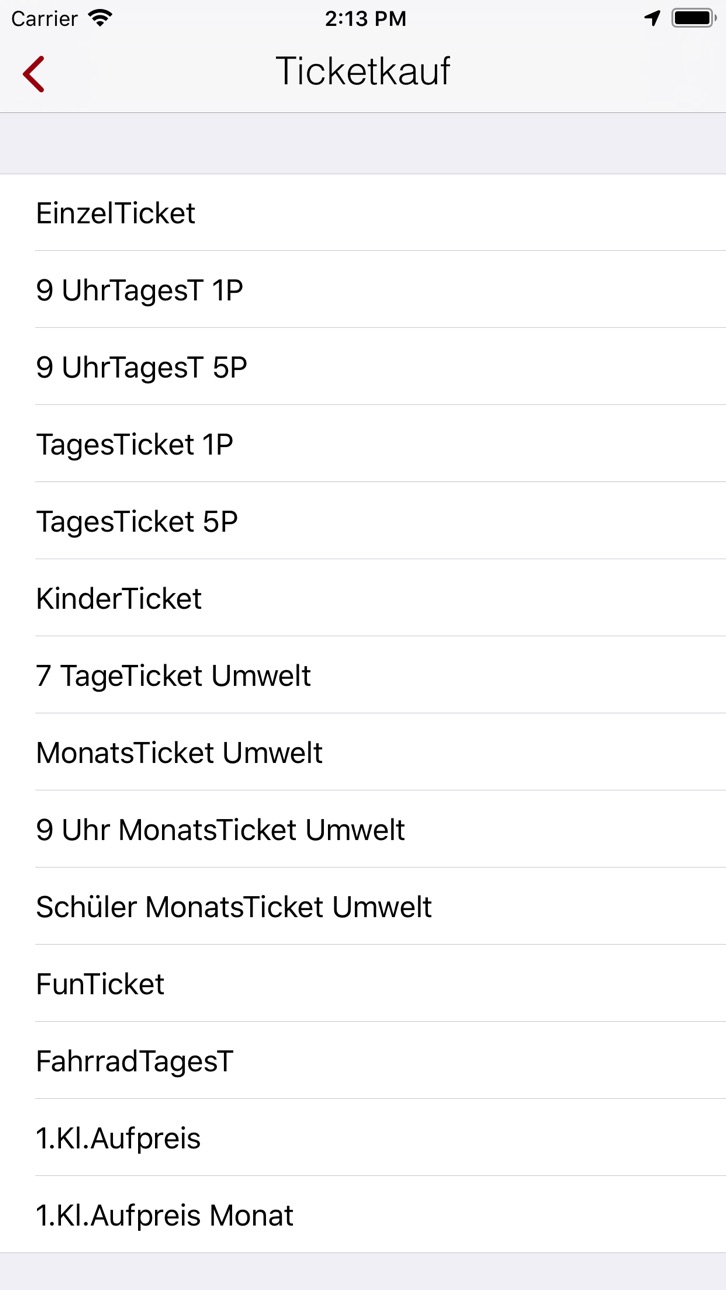Open MonatsTicket Umwelt row

pos(363,752)
